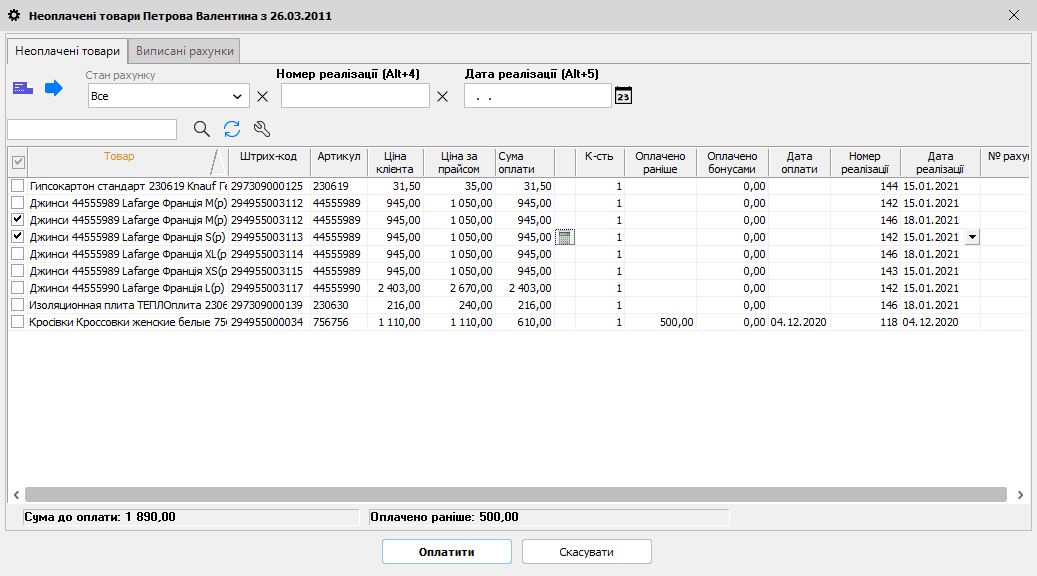Select the Неоплачені товари tab
1037x576 pixels.
pos(67,50)
